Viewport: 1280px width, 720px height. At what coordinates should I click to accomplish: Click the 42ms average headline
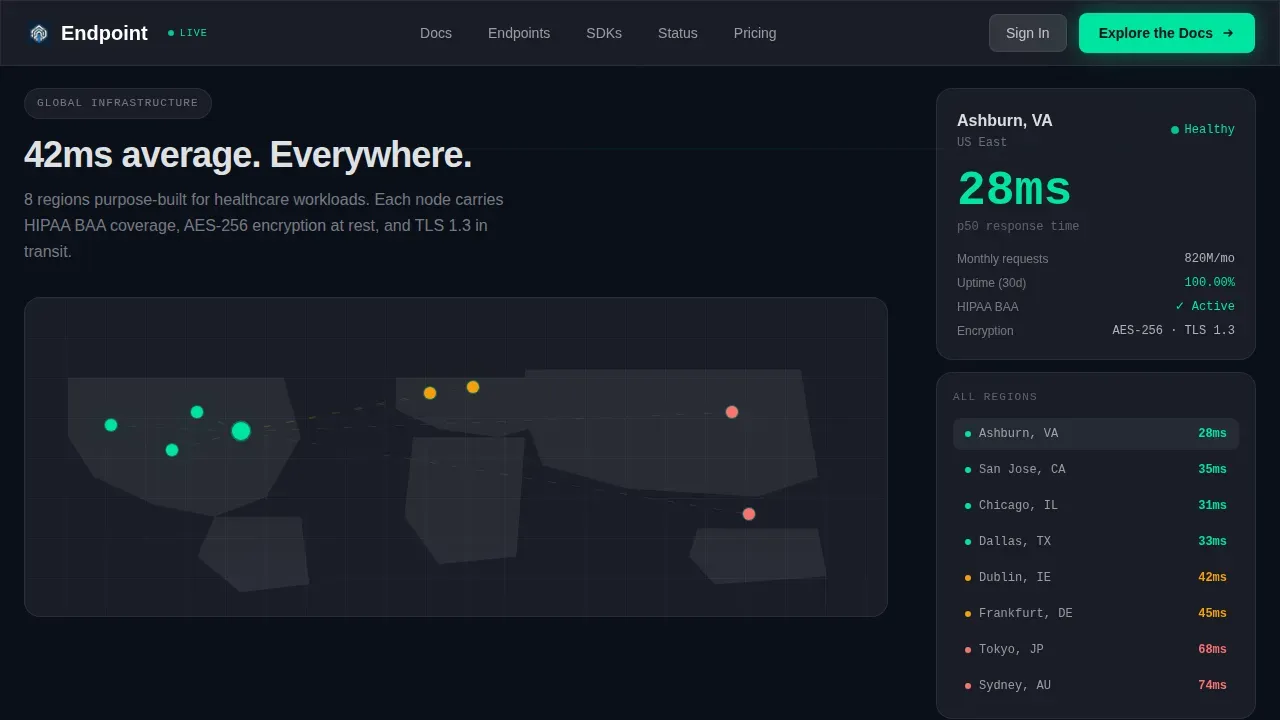(x=248, y=155)
